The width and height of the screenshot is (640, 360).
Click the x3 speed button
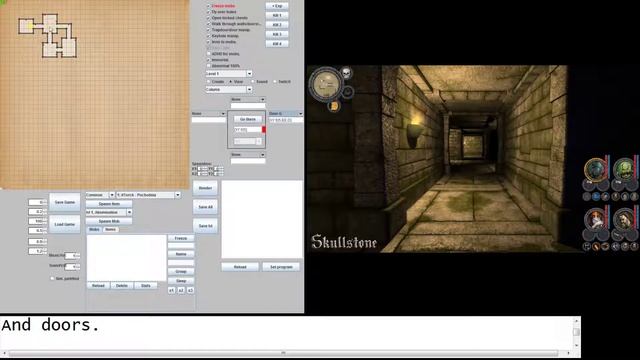[x=190, y=290]
